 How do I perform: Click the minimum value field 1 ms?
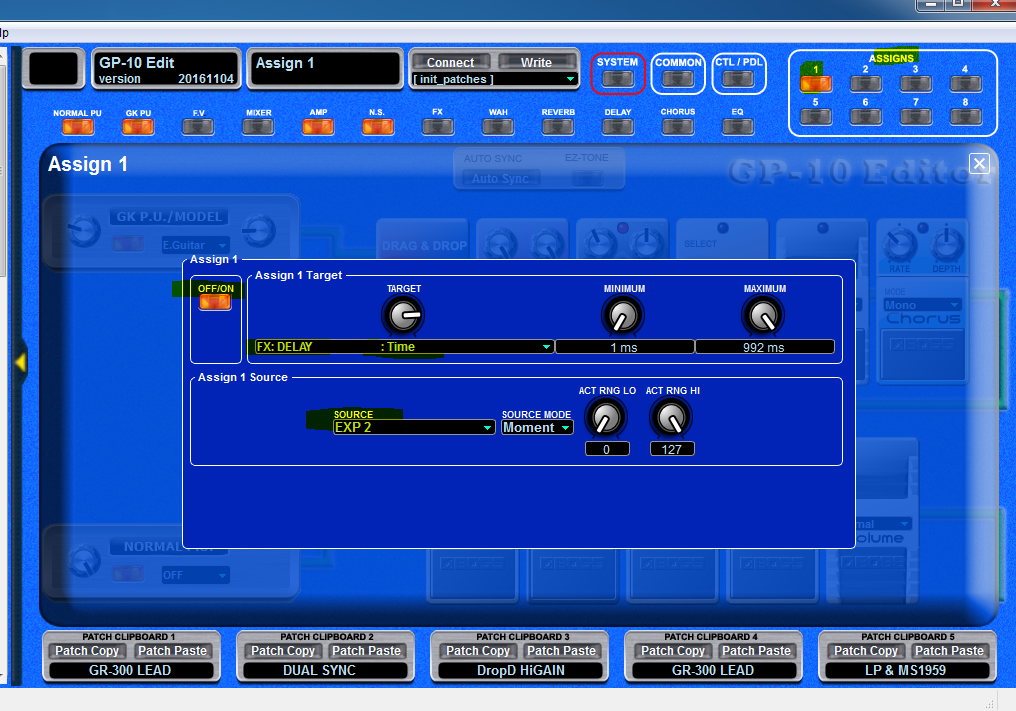625,347
